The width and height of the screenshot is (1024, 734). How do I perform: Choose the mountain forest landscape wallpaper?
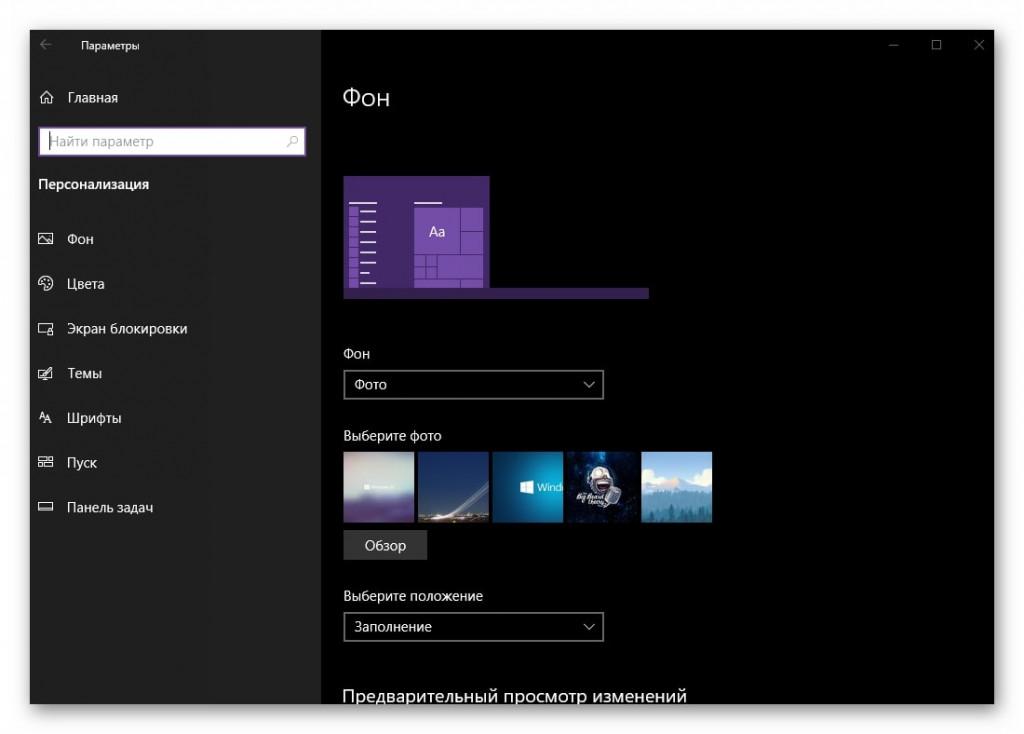676,487
